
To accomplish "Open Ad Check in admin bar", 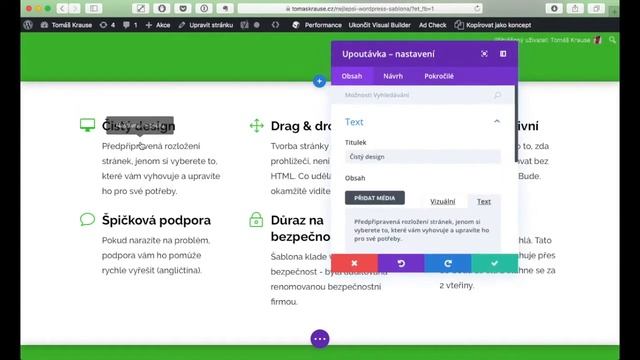I will pos(433,25).
